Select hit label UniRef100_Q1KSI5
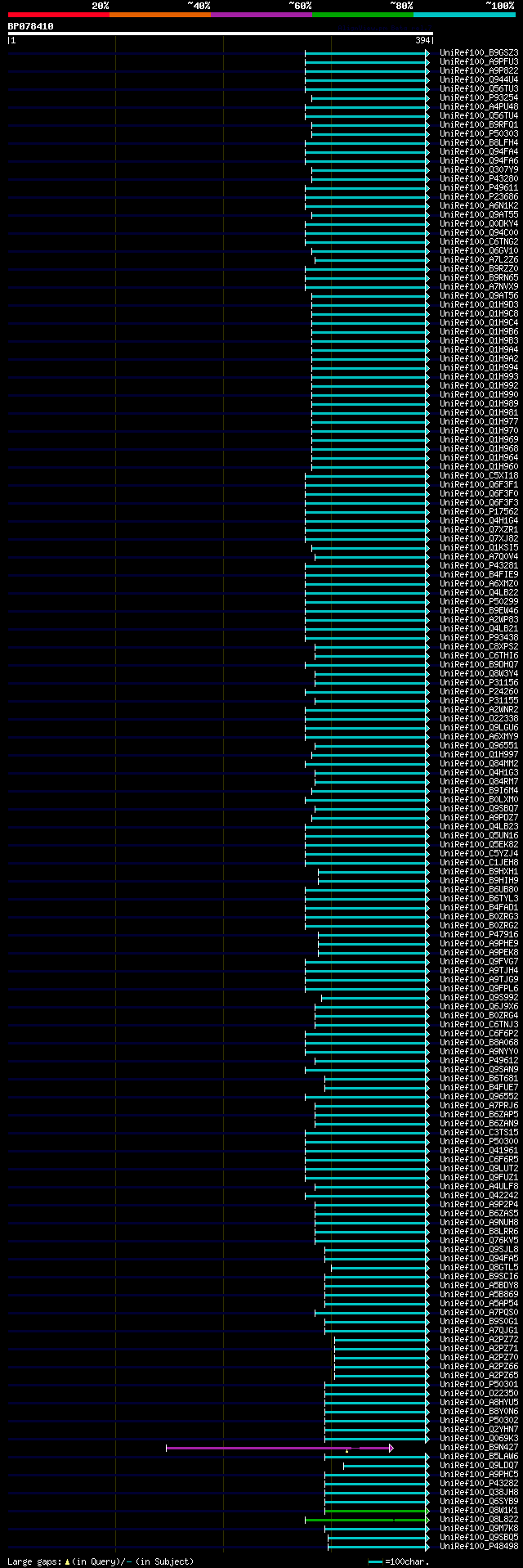 point(479,547)
